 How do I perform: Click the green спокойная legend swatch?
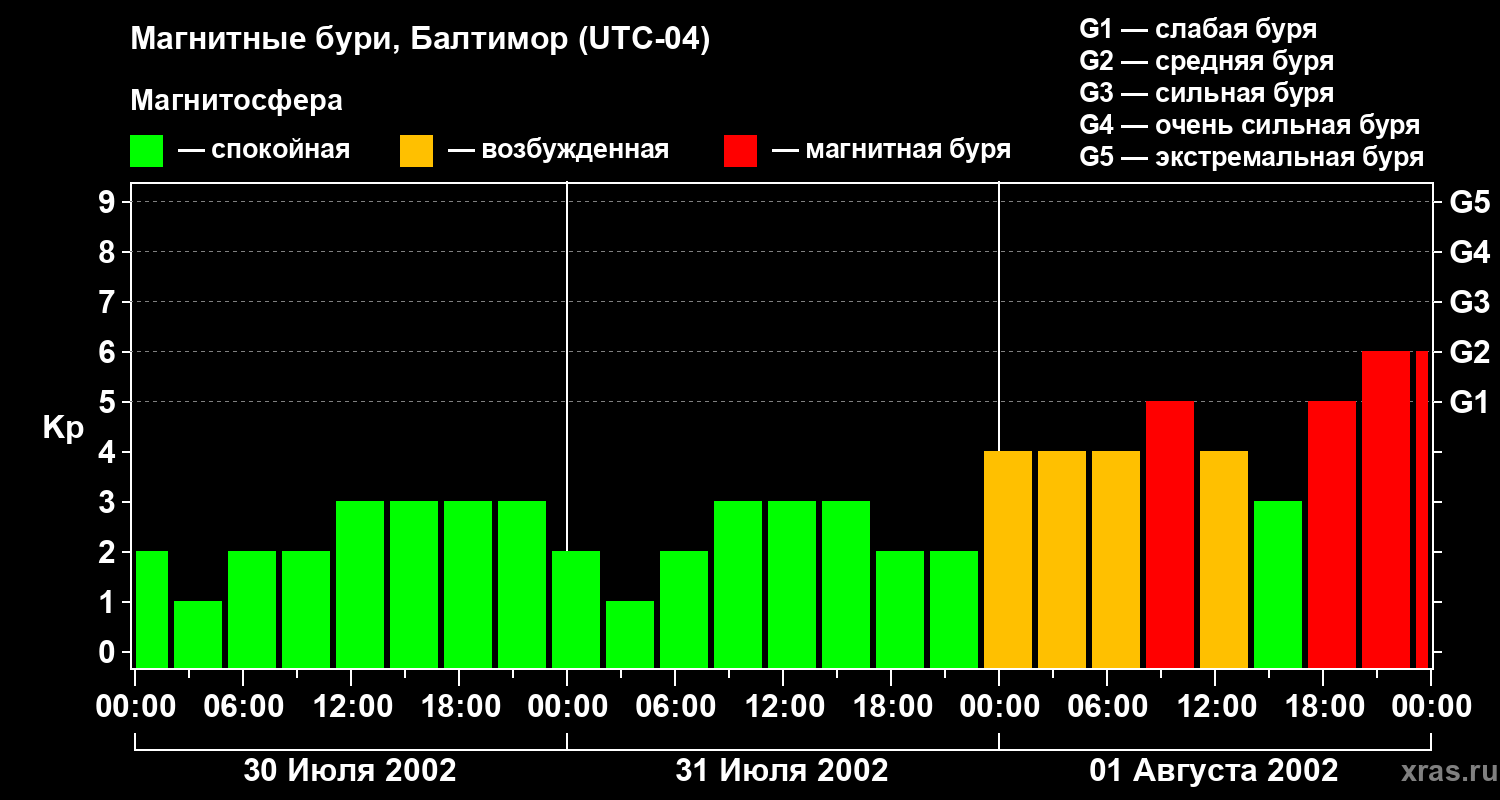click(146, 151)
